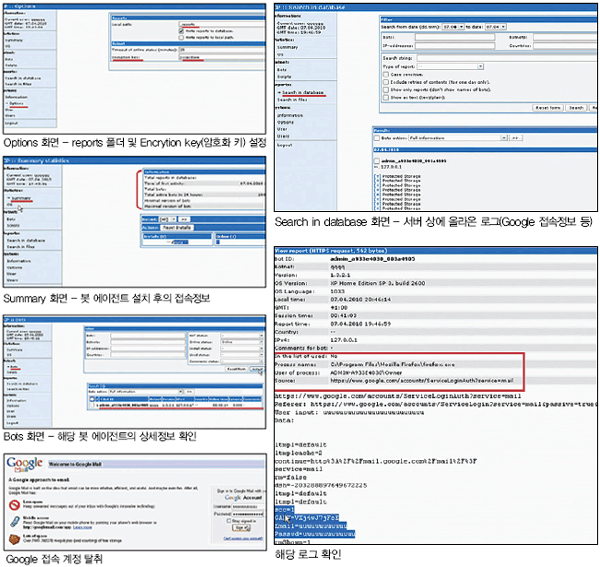The height and width of the screenshot is (567, 600).
Task: Open the Install status dropdown in Bots filter
Action: click(x=242, y=349)
